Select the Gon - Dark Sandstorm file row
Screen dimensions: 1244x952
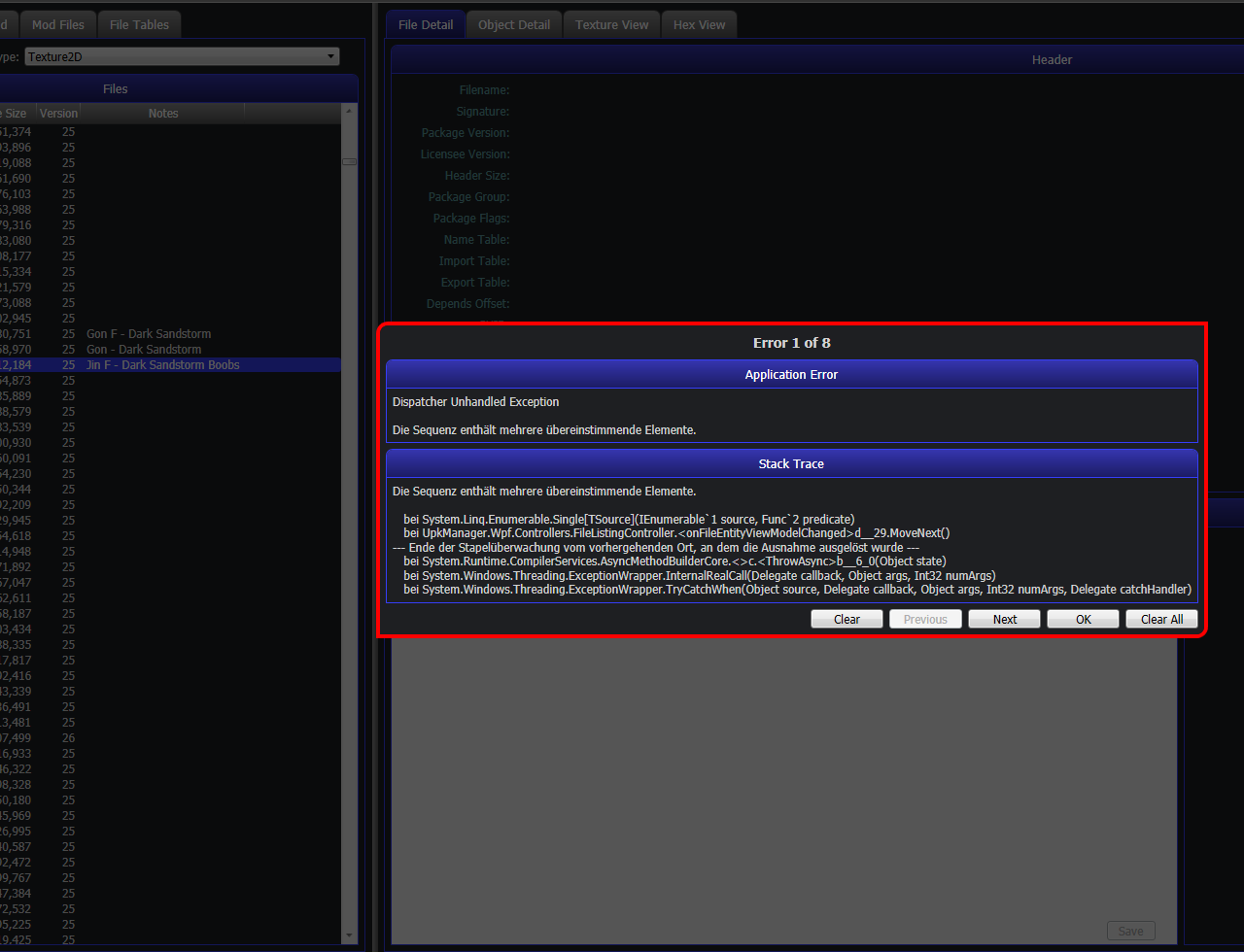(144, 349)
